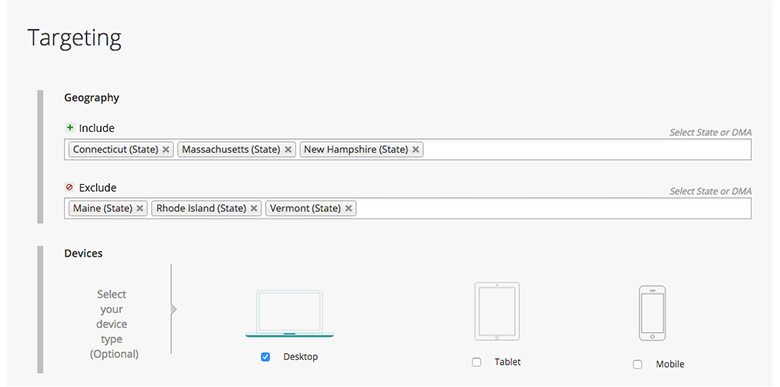The width and height of the screenshot is (780, 387).
Task: Uncheck the Desktop checkbox
Action: click(266, 357)
